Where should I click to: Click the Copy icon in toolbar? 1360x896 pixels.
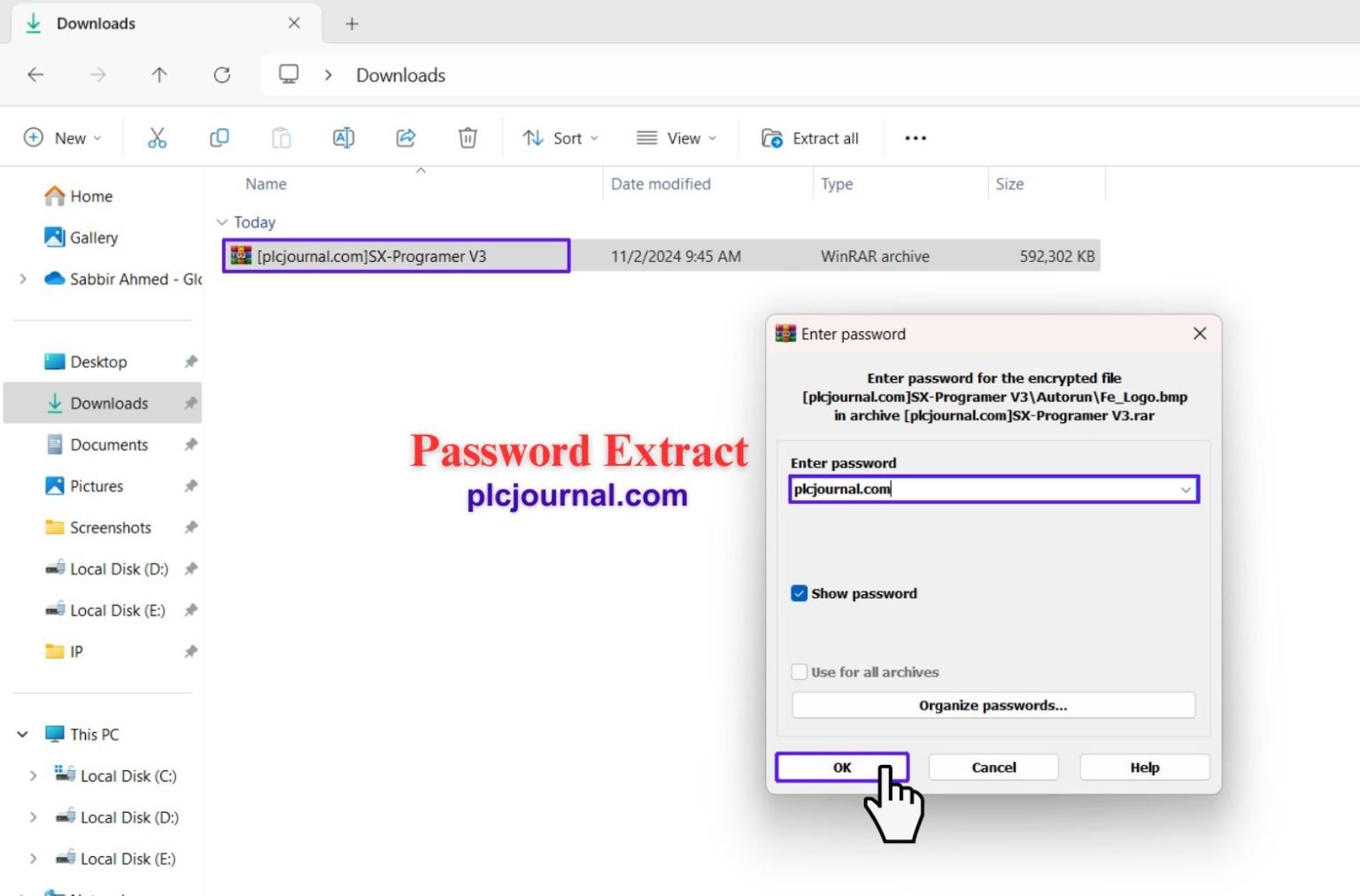click(x=219, y=138)
